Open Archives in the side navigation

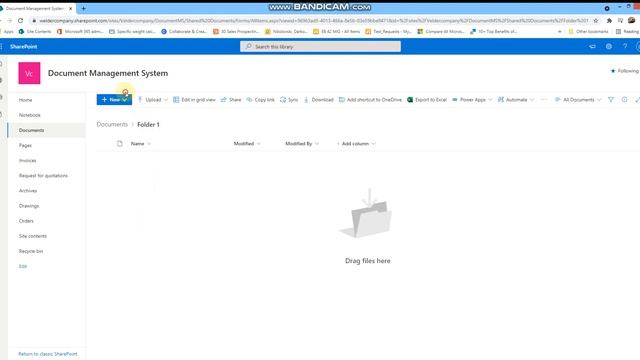click(x=28, y=191)
